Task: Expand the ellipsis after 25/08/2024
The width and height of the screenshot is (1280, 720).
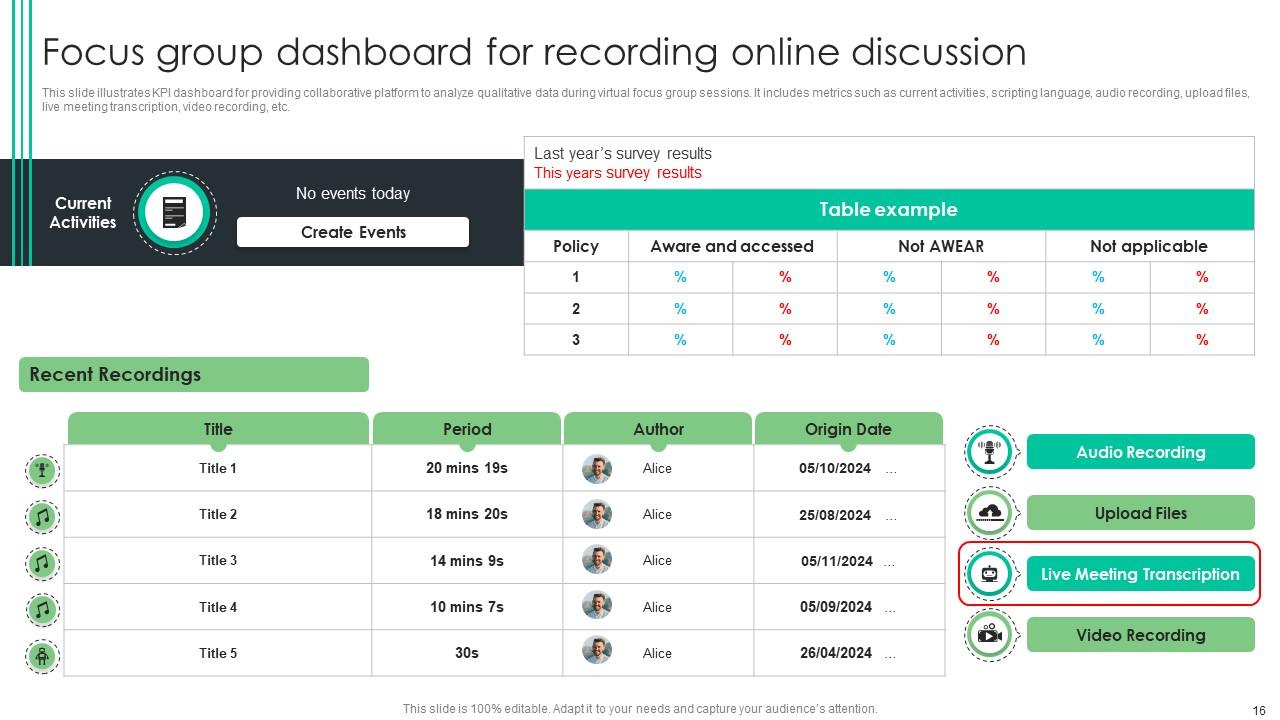Action: pyautogui.click(x=891, y=516)
